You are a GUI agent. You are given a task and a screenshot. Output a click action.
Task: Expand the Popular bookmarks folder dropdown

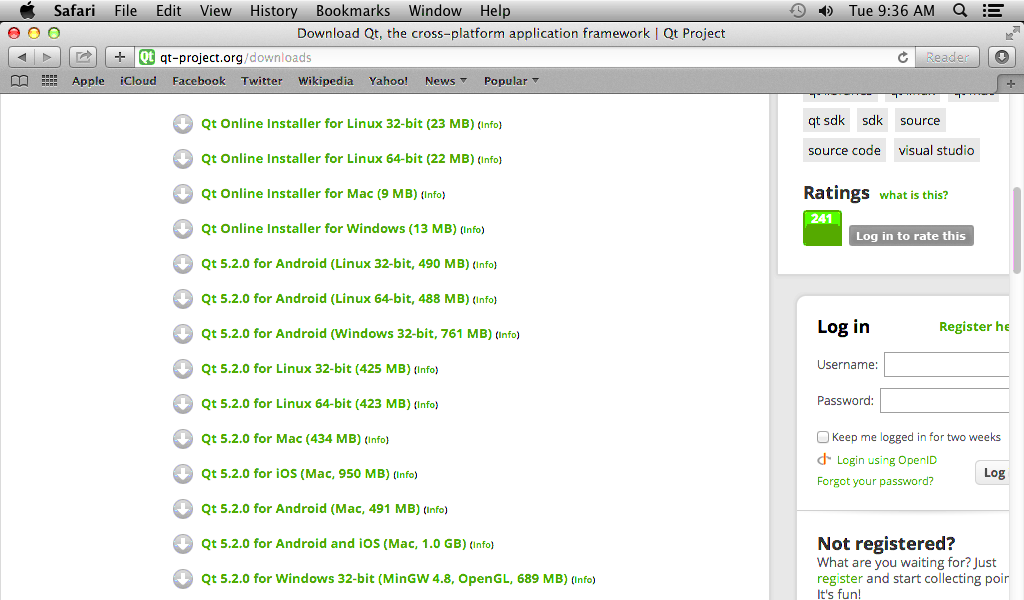(511, 81)
